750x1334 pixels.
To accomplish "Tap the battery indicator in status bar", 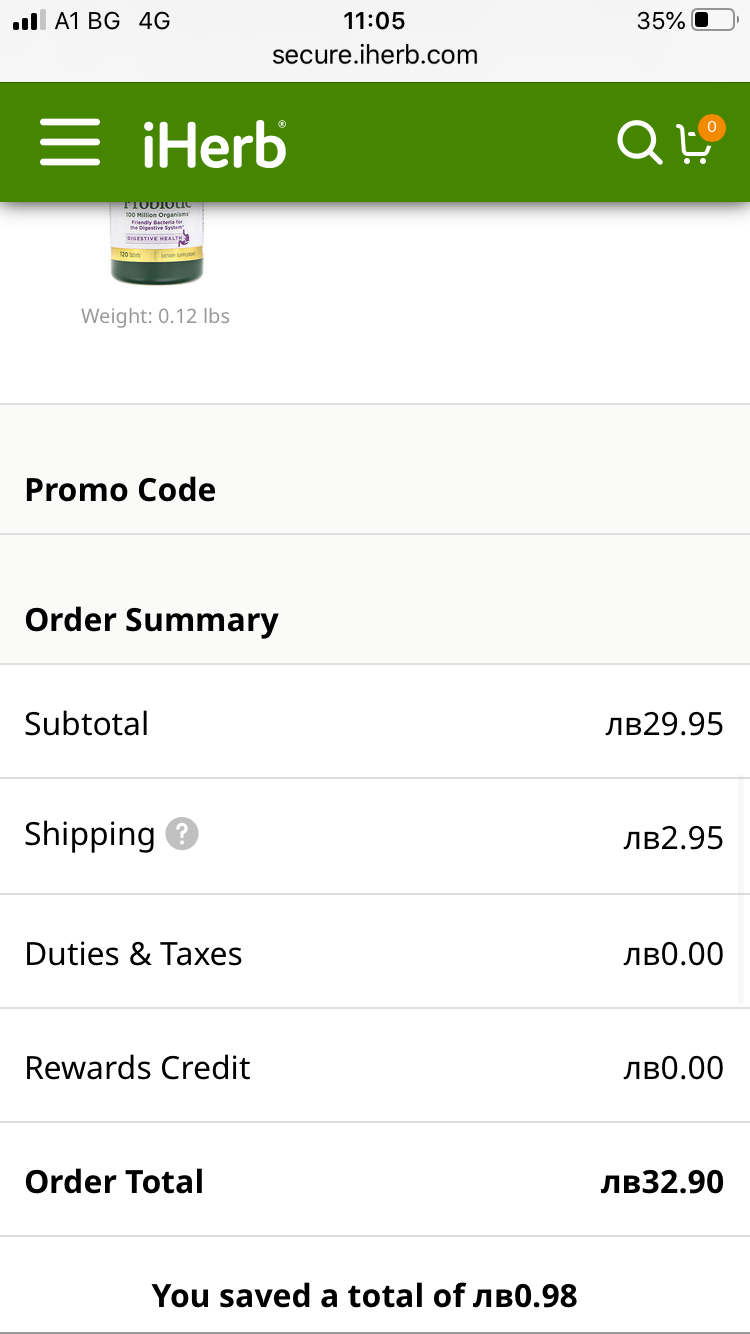I will click(713, 20).
